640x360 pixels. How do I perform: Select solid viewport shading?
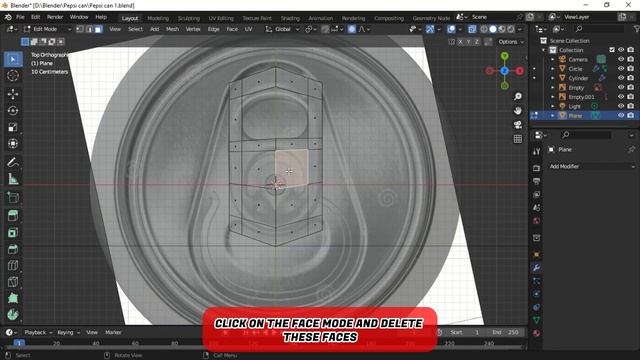click(493, 29)
